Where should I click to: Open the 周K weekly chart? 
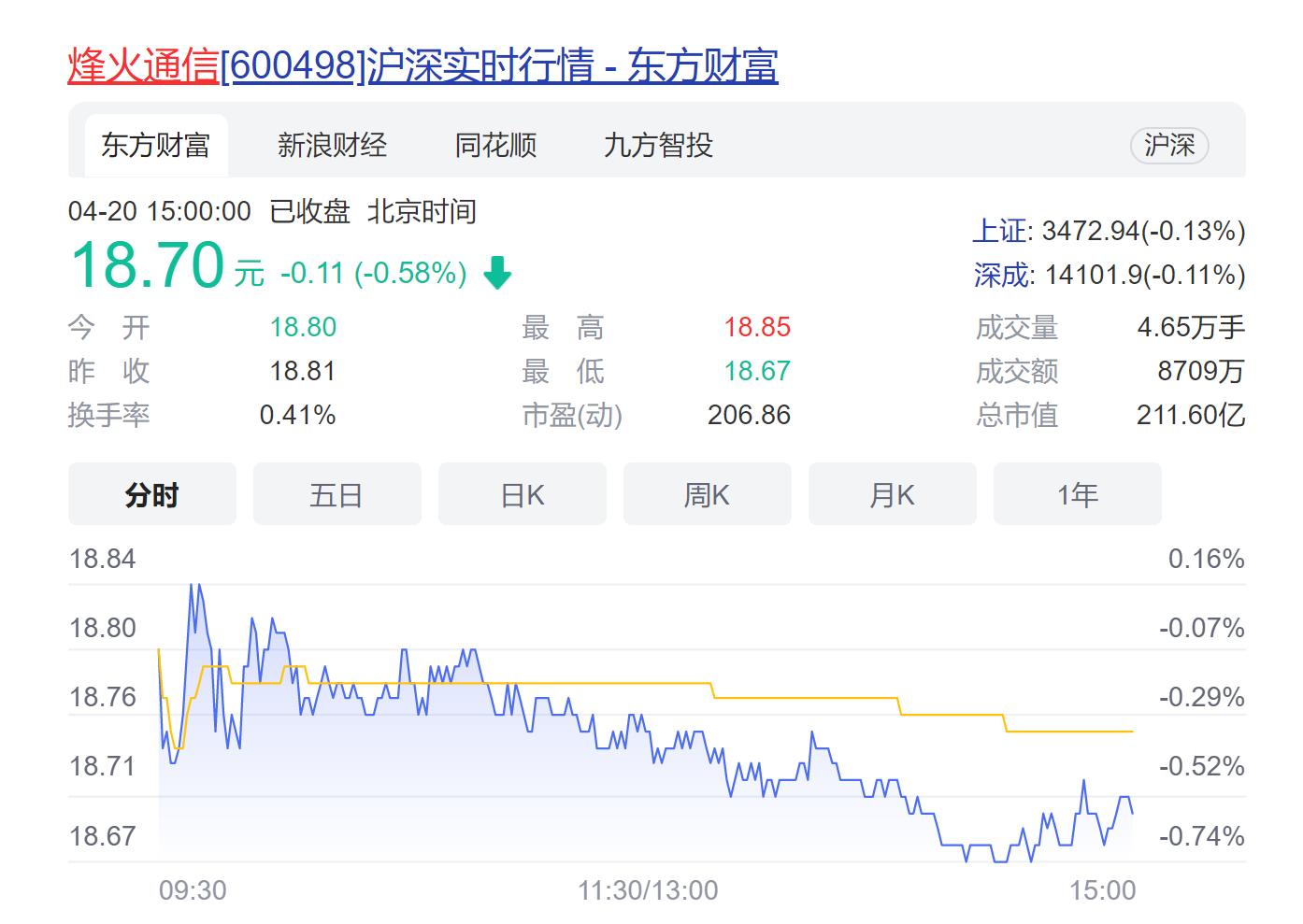click(x=707, y=494)
